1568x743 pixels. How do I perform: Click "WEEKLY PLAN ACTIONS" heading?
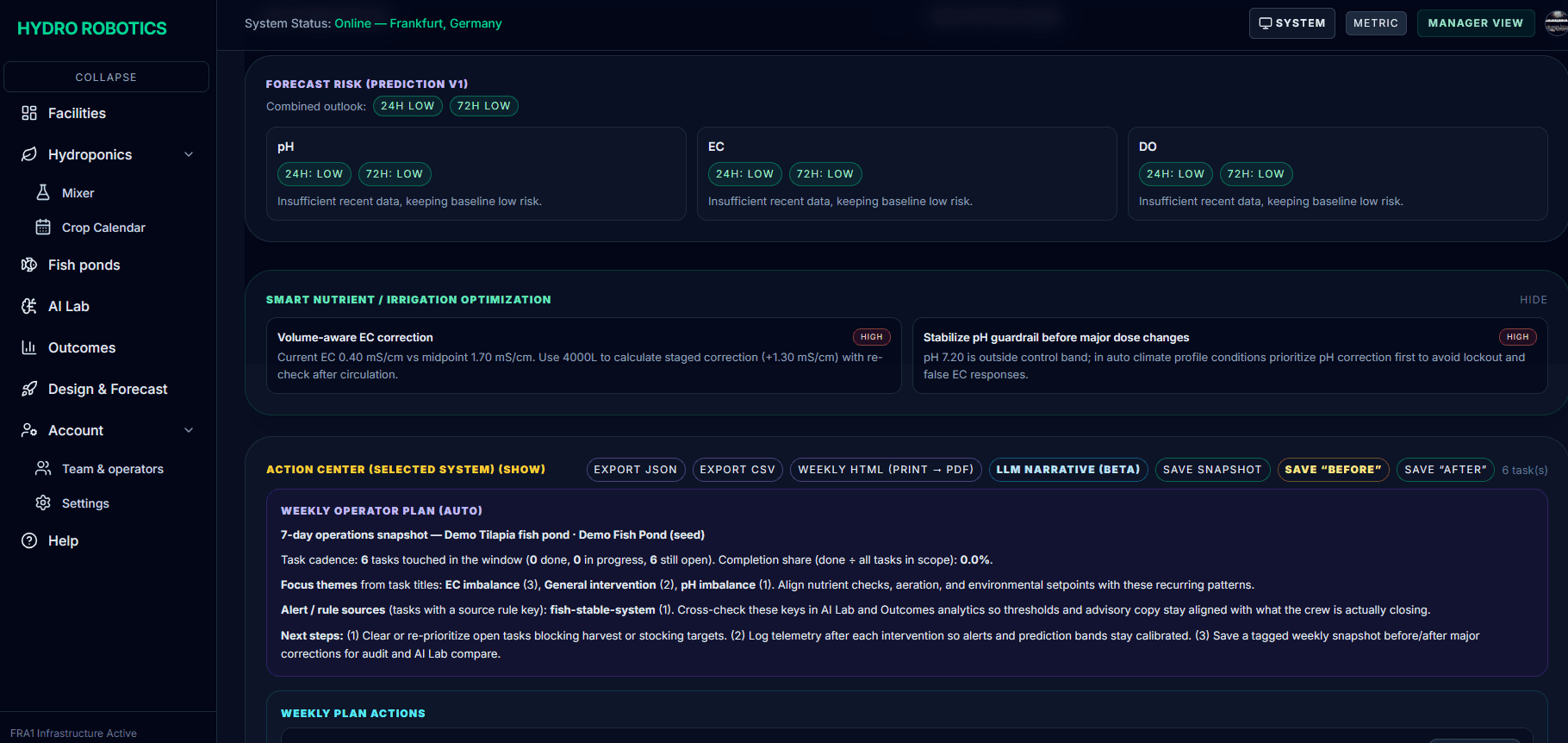tap(353, 714)
